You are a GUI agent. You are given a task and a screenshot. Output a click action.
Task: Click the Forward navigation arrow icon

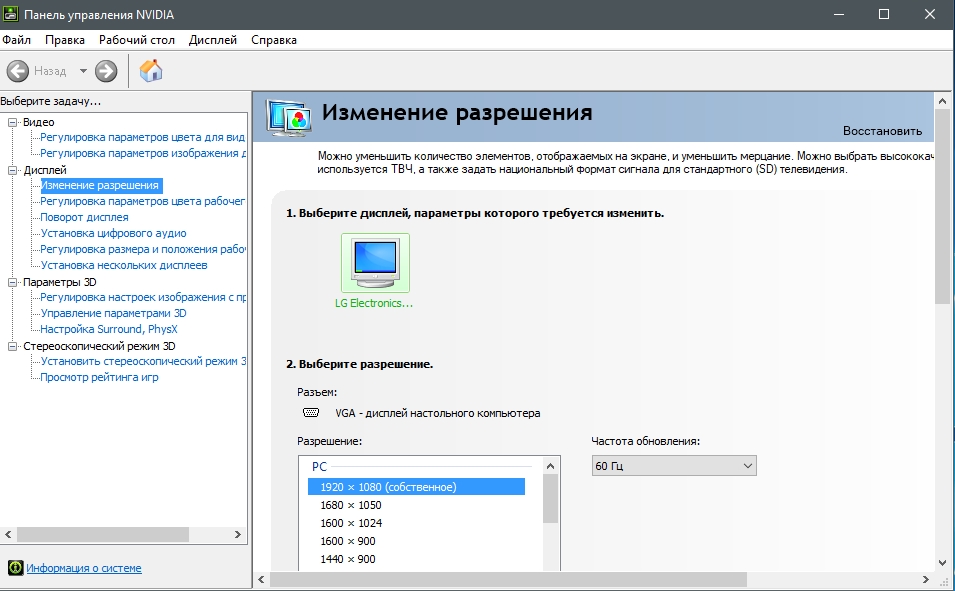tap(107, 70)
